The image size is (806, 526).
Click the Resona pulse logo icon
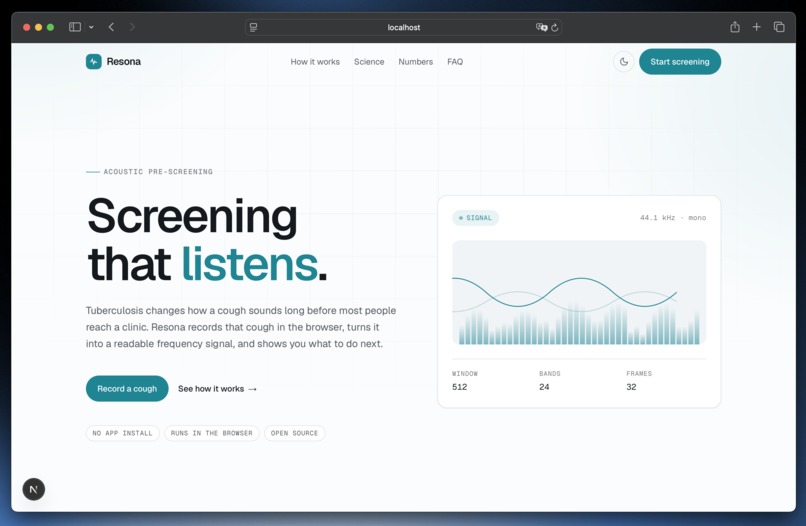coord(94,62)
